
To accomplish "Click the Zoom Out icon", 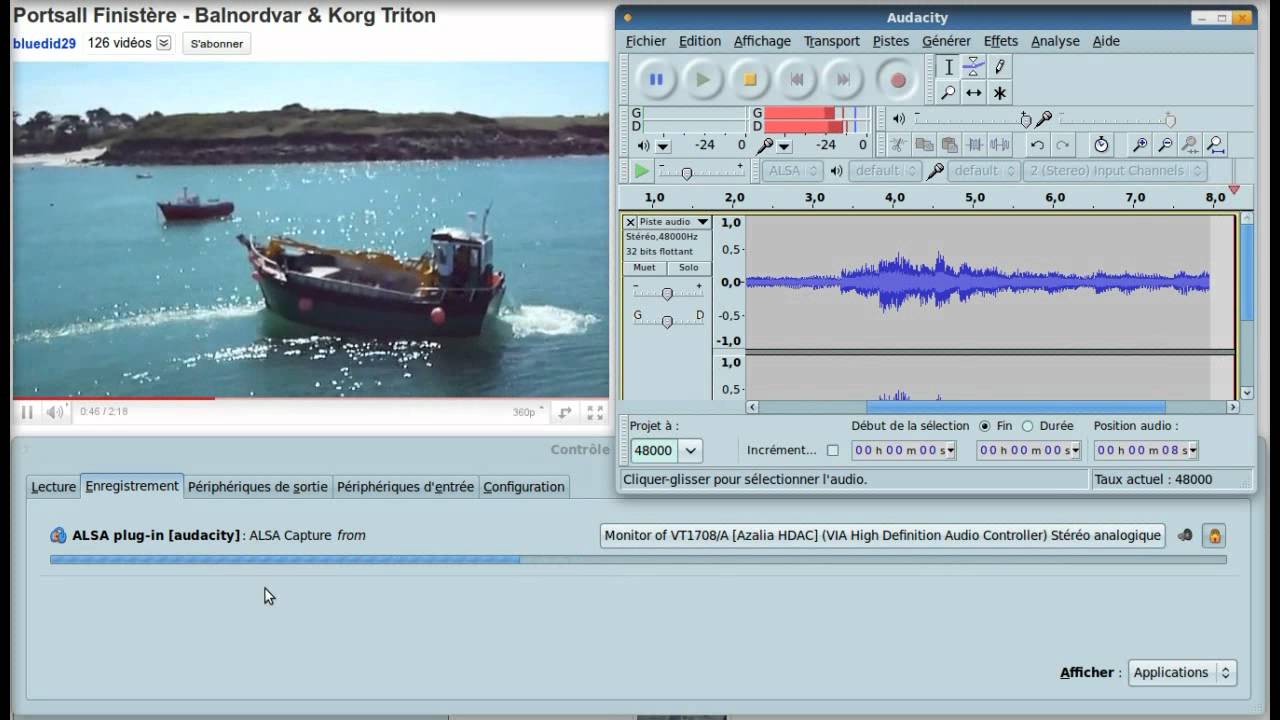I will [x=1165, y=145].
